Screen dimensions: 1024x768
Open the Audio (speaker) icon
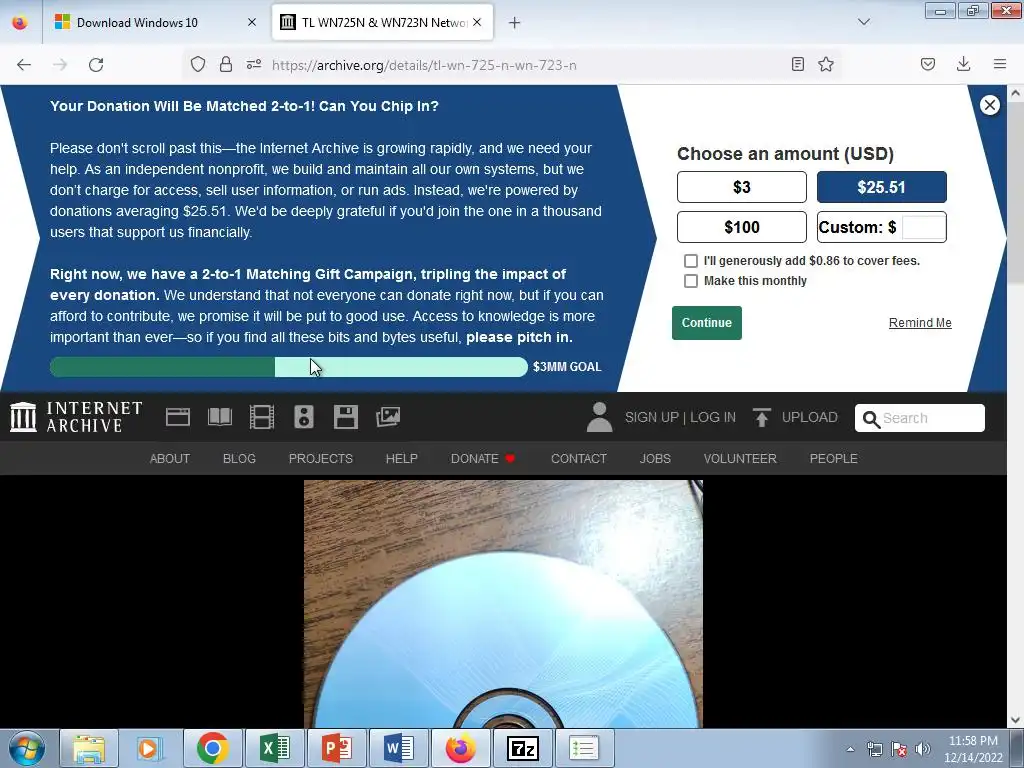click(304, 417)
